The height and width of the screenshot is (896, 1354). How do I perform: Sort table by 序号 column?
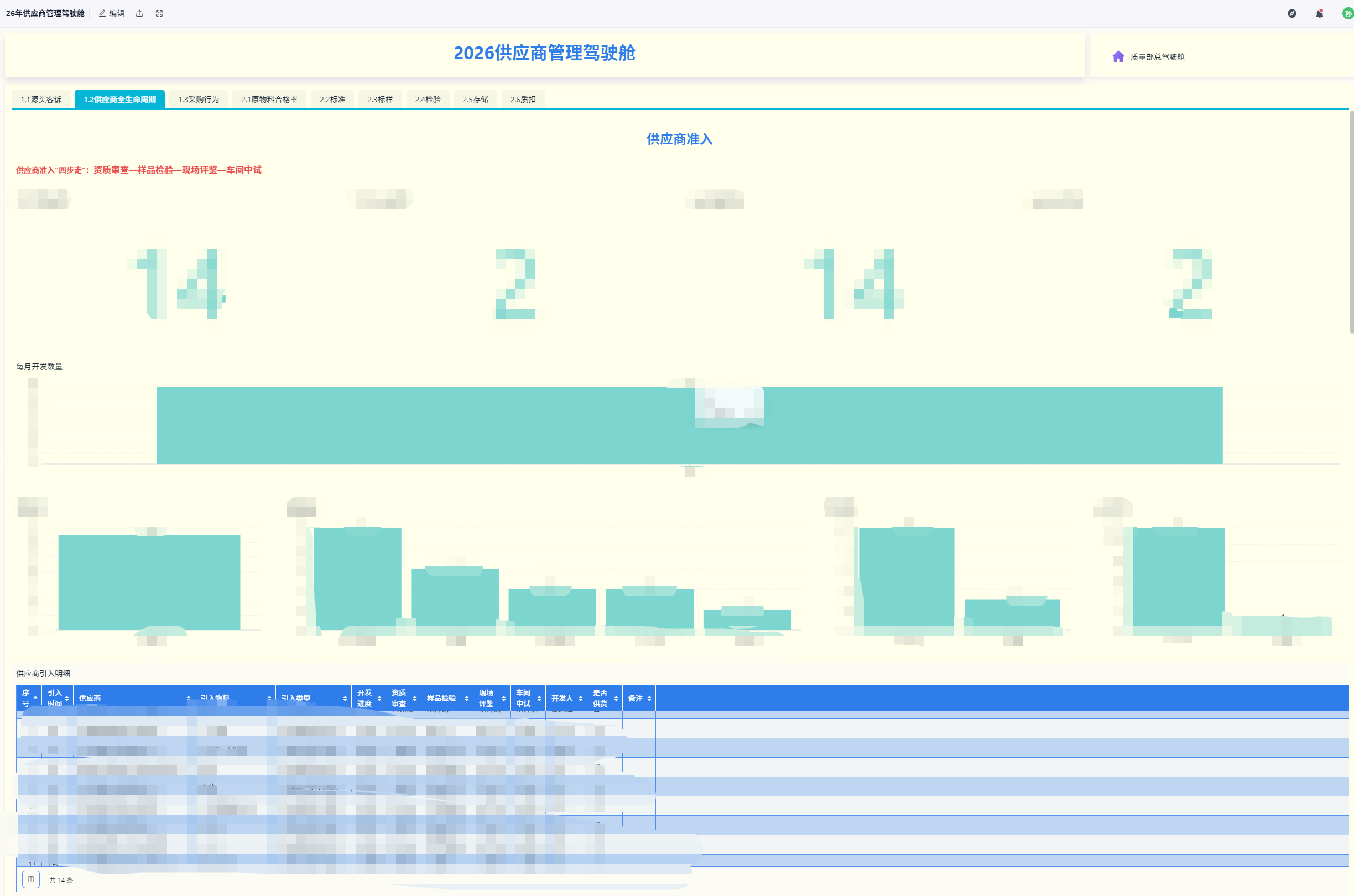(x=35, y=699)
